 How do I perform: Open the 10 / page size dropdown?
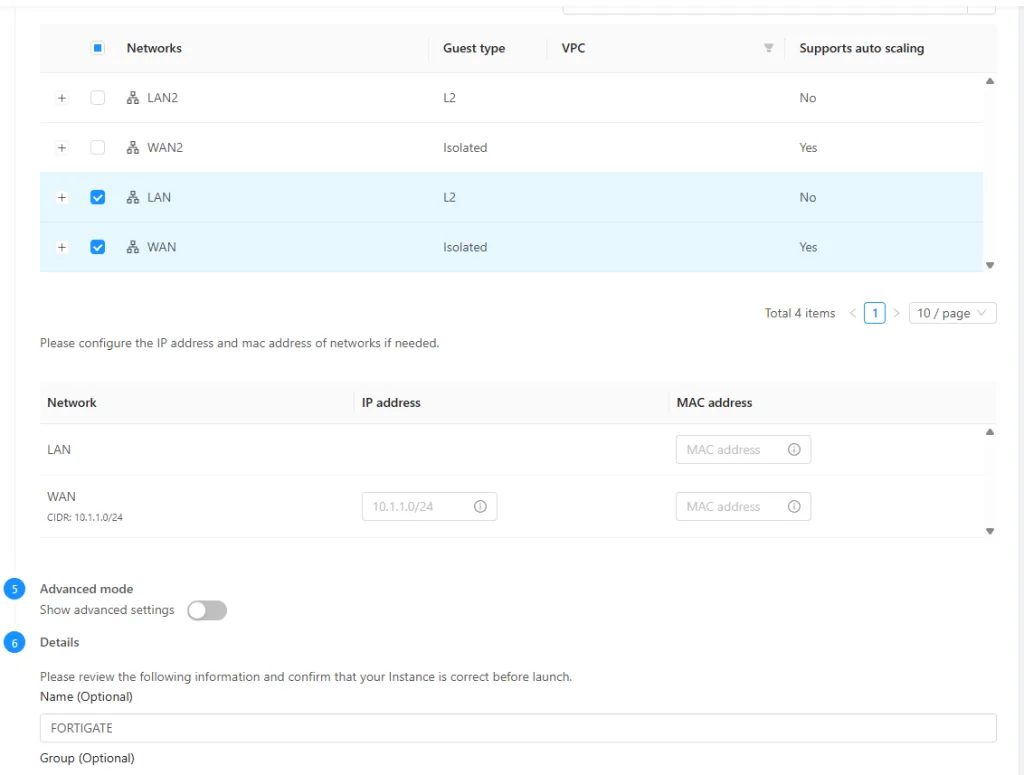952,313
